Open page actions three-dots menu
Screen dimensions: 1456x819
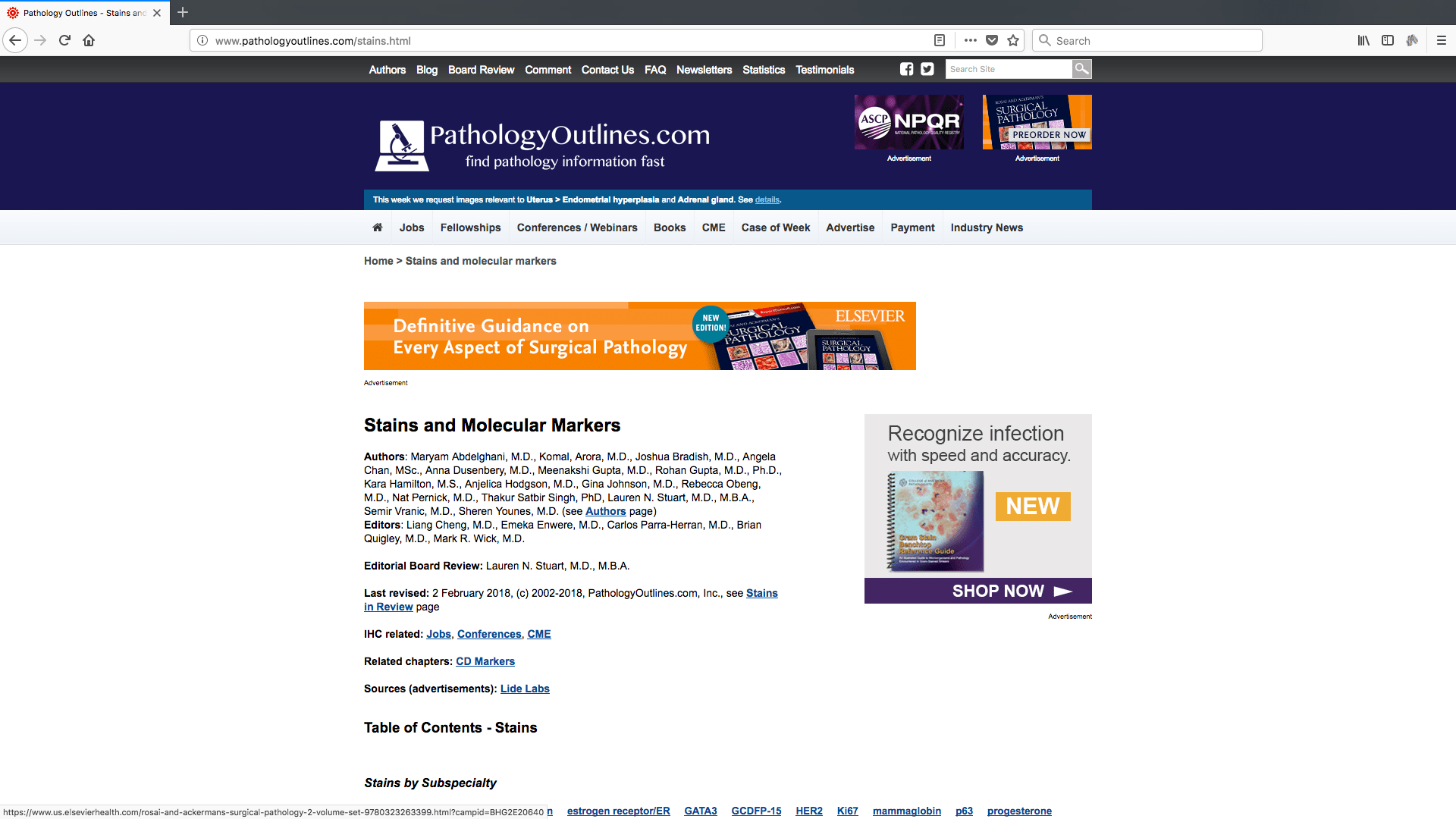(x=970, y=41)
